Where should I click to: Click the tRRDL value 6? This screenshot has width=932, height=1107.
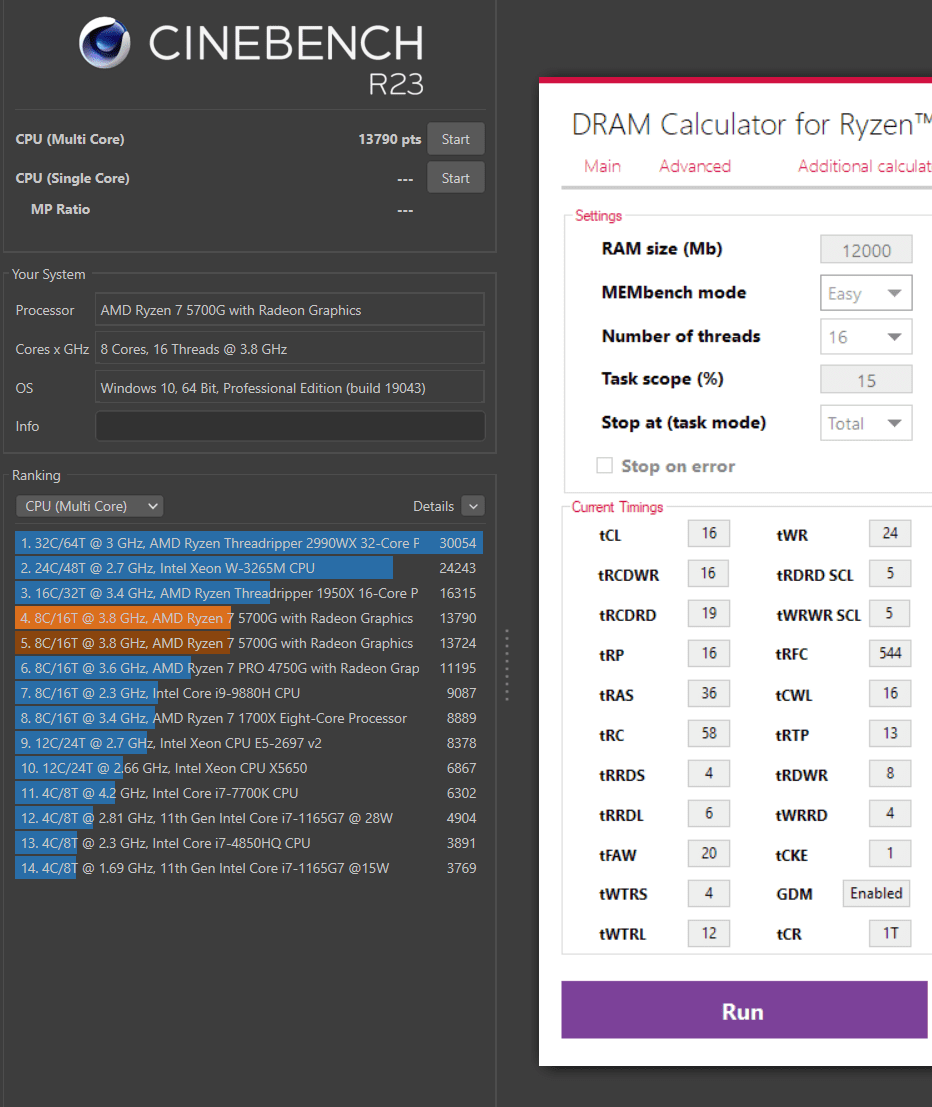[x=708, y=813]
